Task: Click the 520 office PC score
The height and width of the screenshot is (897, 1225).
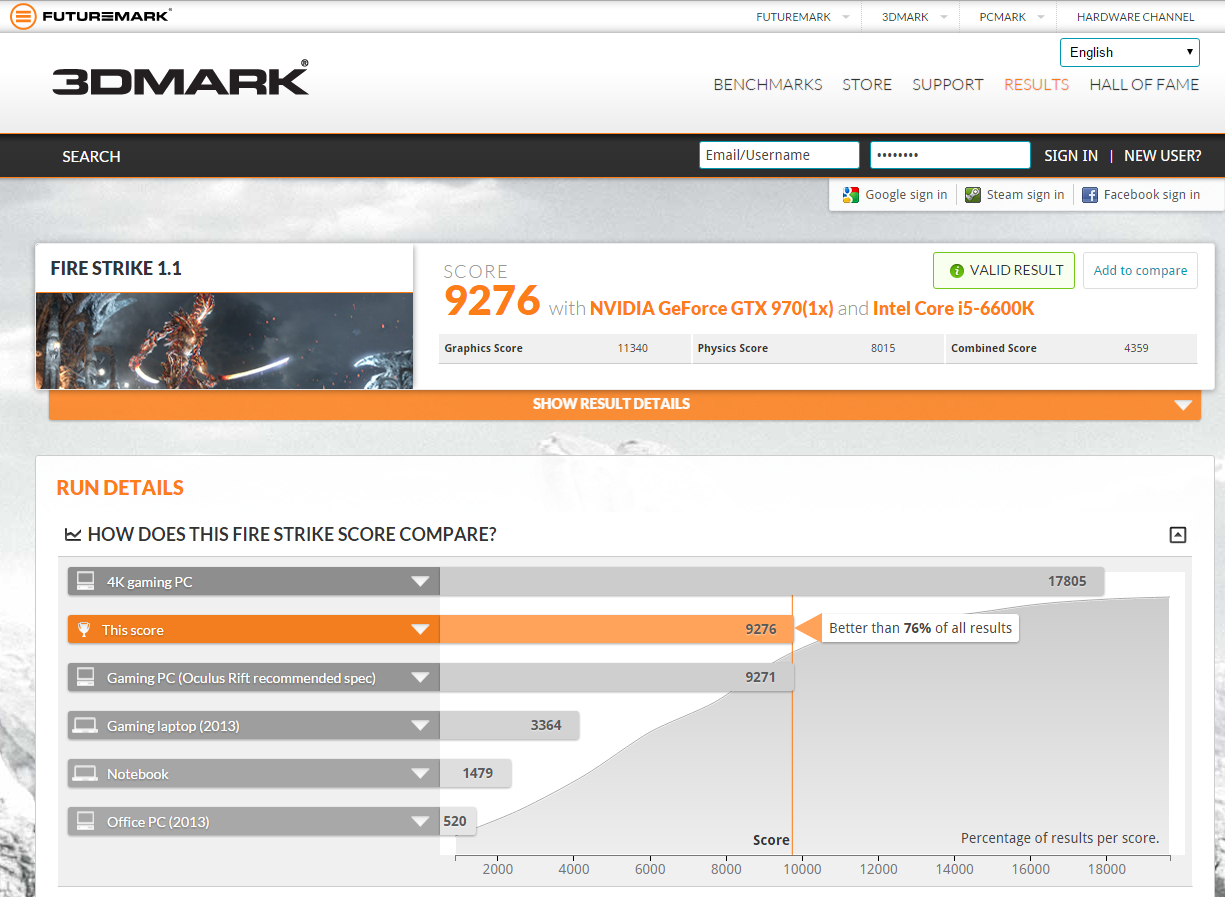Action: (x=455, y=821)
